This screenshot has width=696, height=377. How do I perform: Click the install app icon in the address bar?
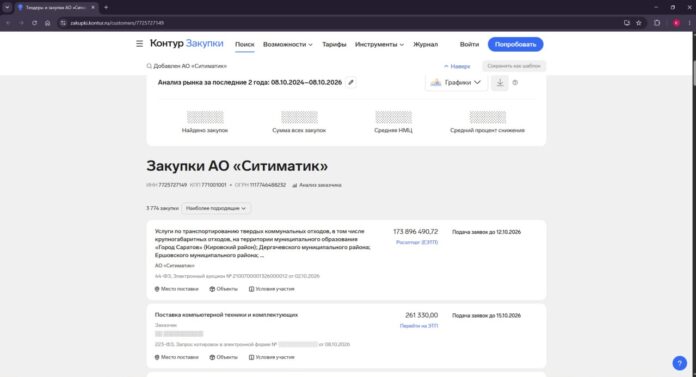(626, 23)
